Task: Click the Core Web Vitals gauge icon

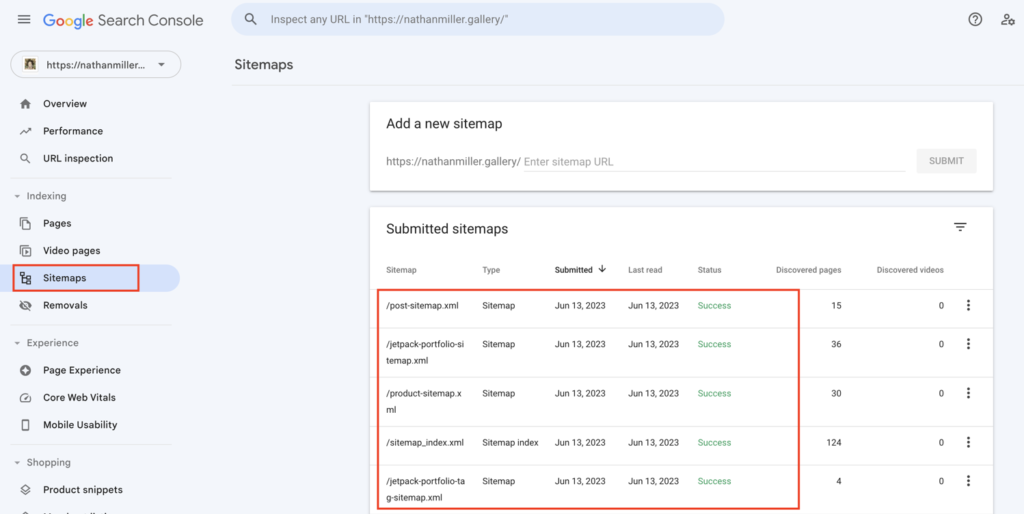Action: [25, 398]
